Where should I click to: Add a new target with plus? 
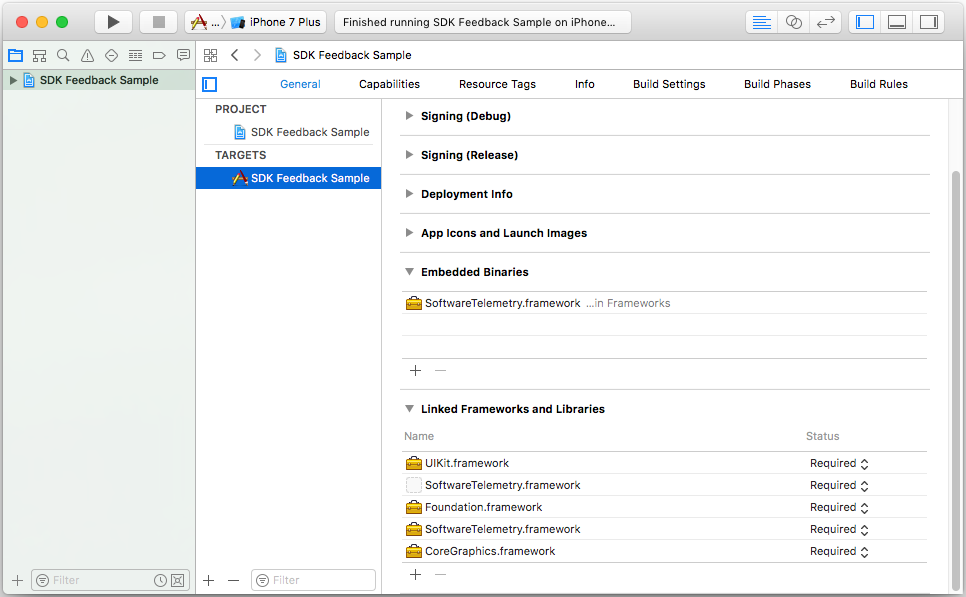(209, 580)
